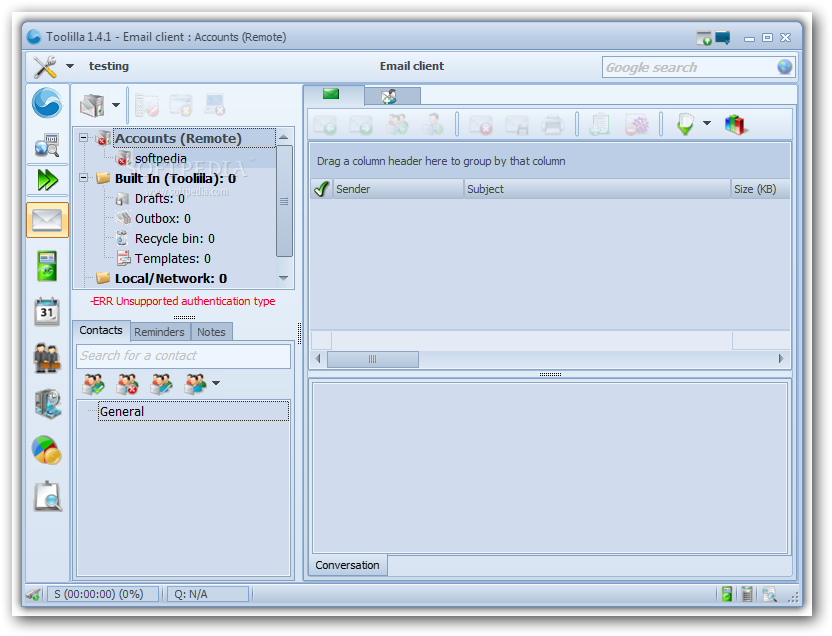832x636 pixels.
Task: Click the mail server accounts icon in folder toolbar
Action: [92, 105]
